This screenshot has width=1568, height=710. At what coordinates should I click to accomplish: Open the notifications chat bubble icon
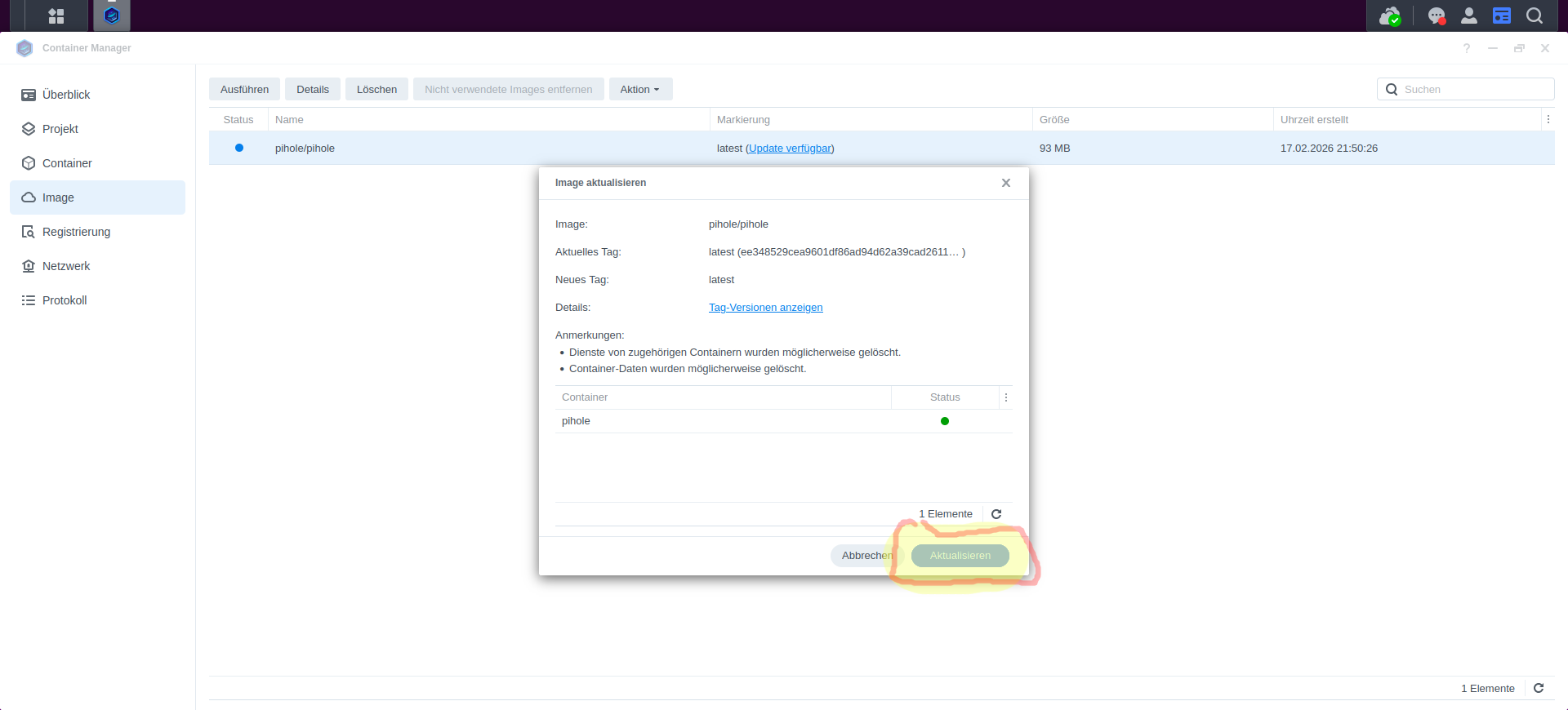pyautogui.click(x=1437, y=16)
